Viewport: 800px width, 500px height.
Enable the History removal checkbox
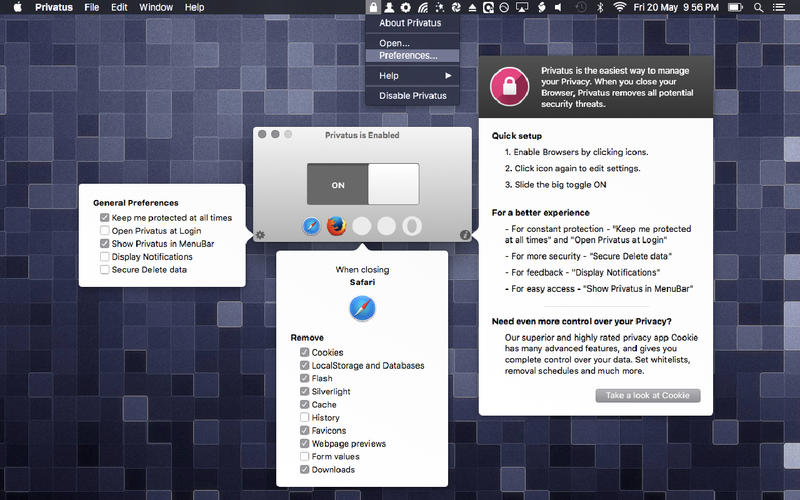[x=305, y=417]
